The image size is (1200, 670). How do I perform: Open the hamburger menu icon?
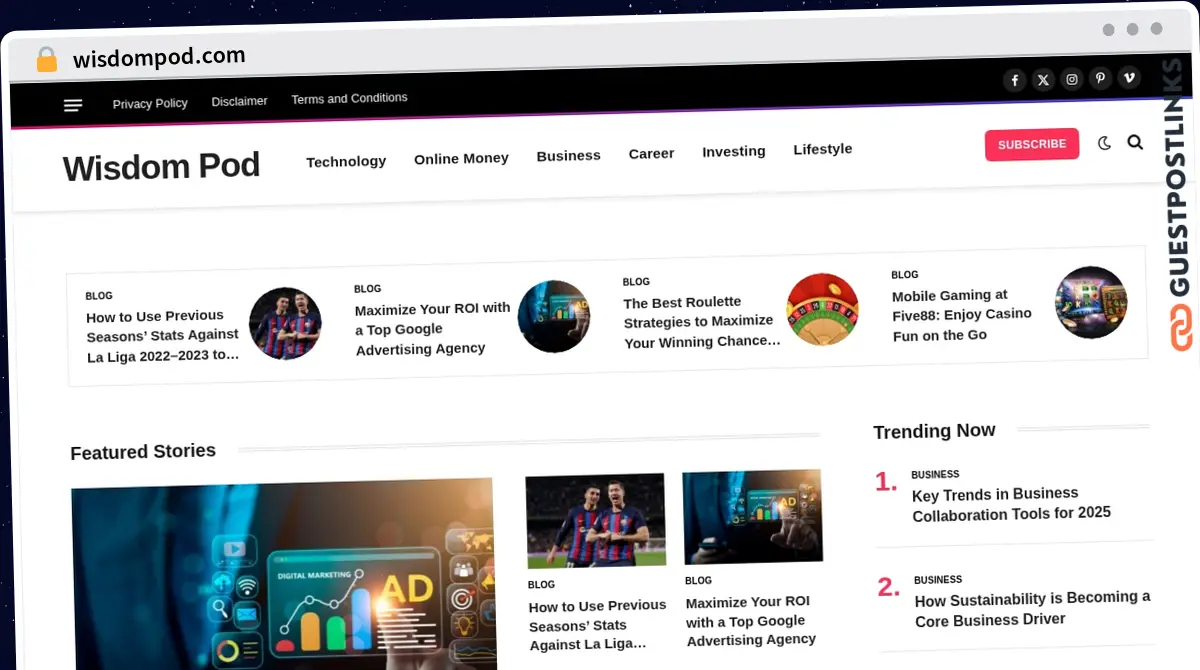73,105
